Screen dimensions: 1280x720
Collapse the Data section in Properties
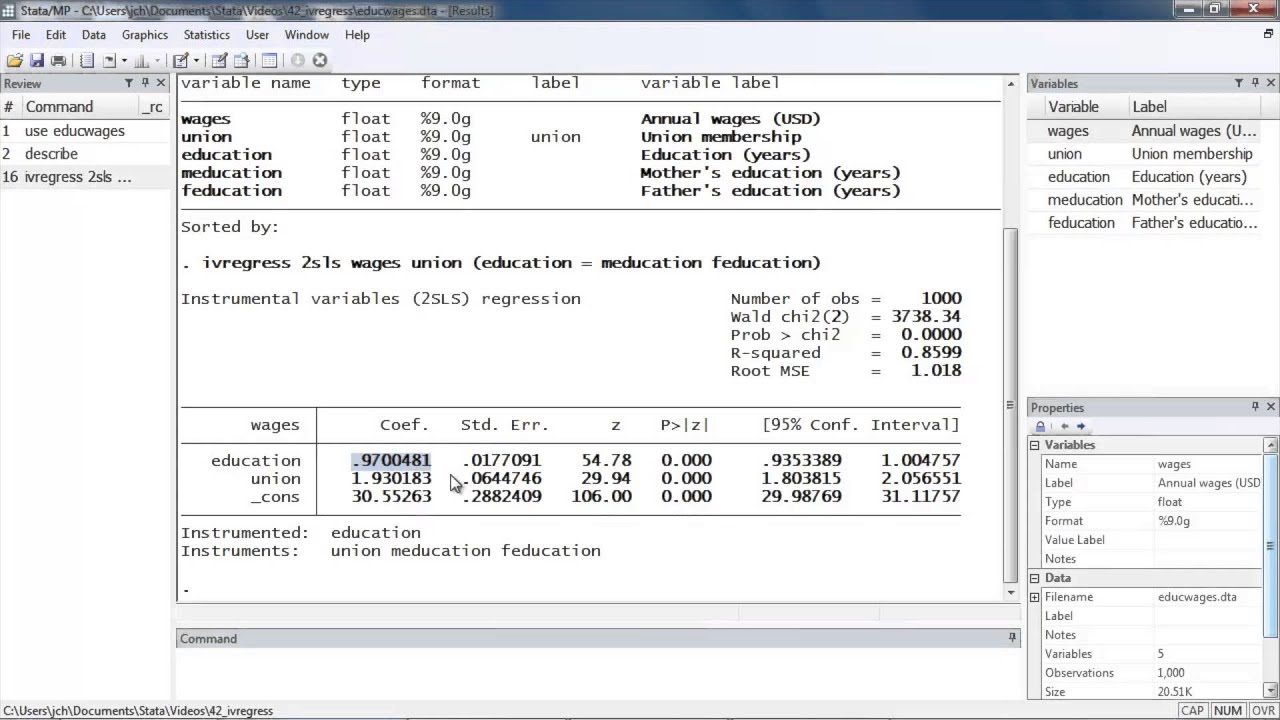[1035, 578]
